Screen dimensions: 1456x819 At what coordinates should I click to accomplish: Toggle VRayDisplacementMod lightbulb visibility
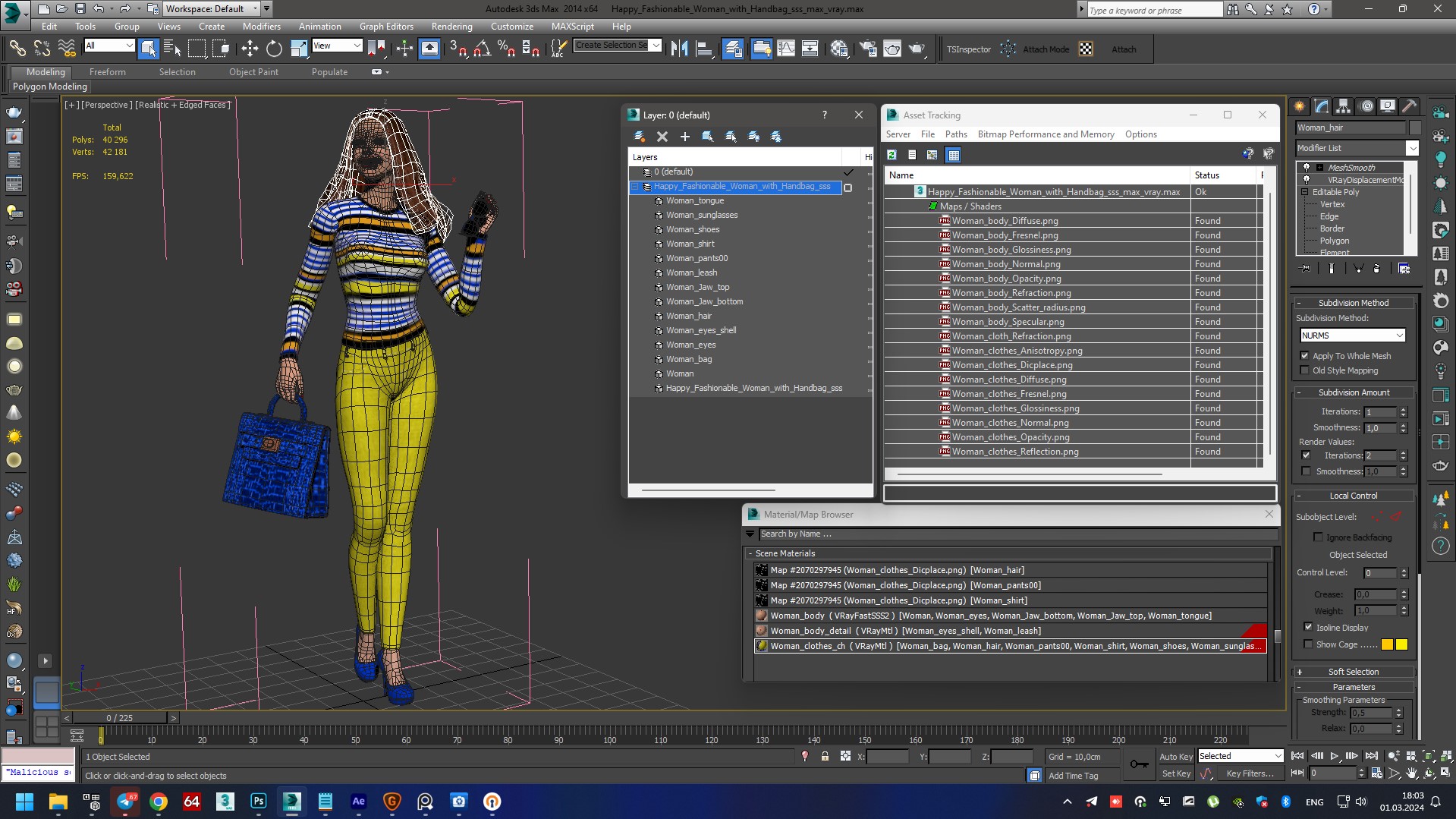1307,180
